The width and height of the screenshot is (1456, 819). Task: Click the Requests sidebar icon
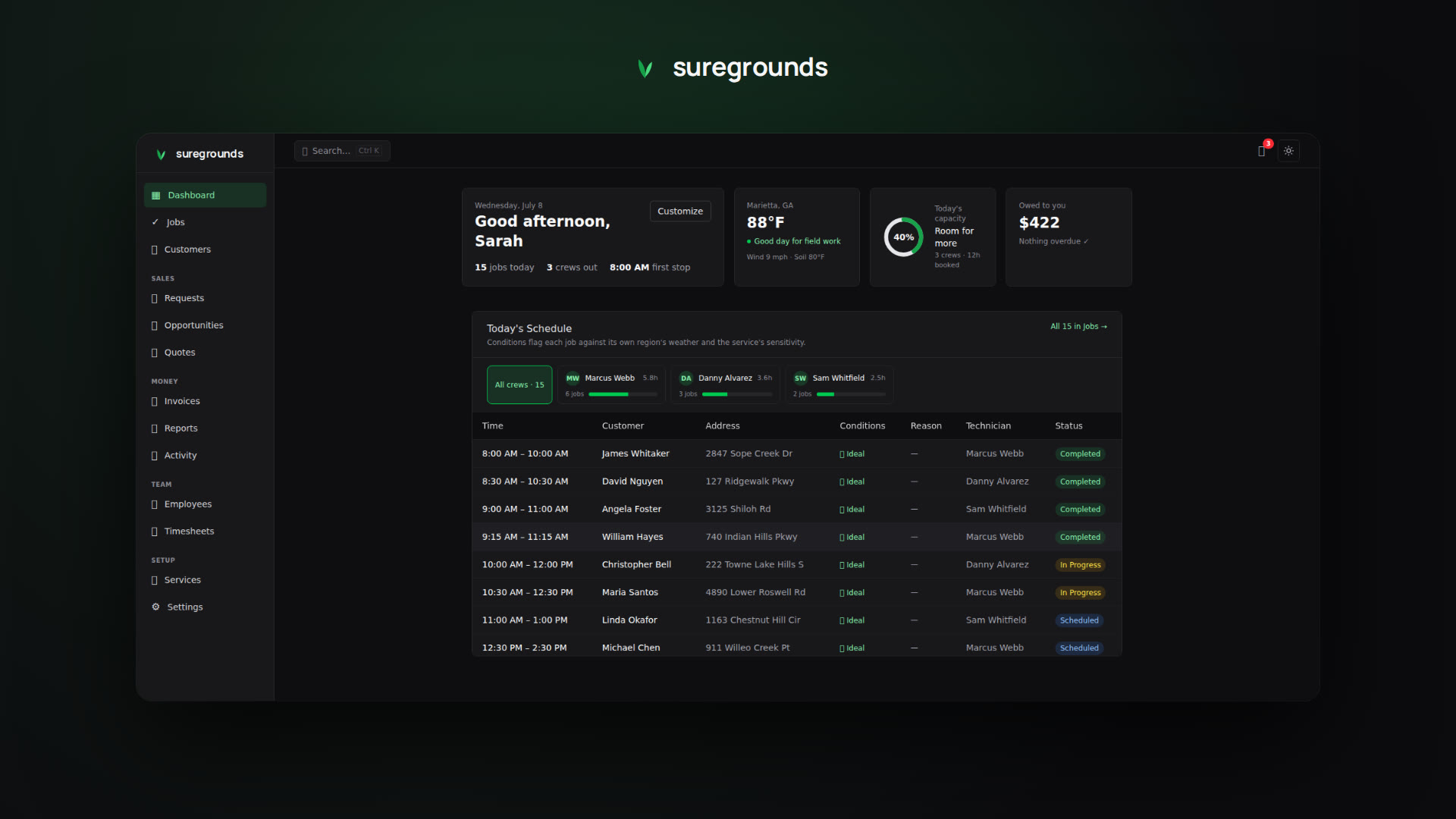[155, 299]
